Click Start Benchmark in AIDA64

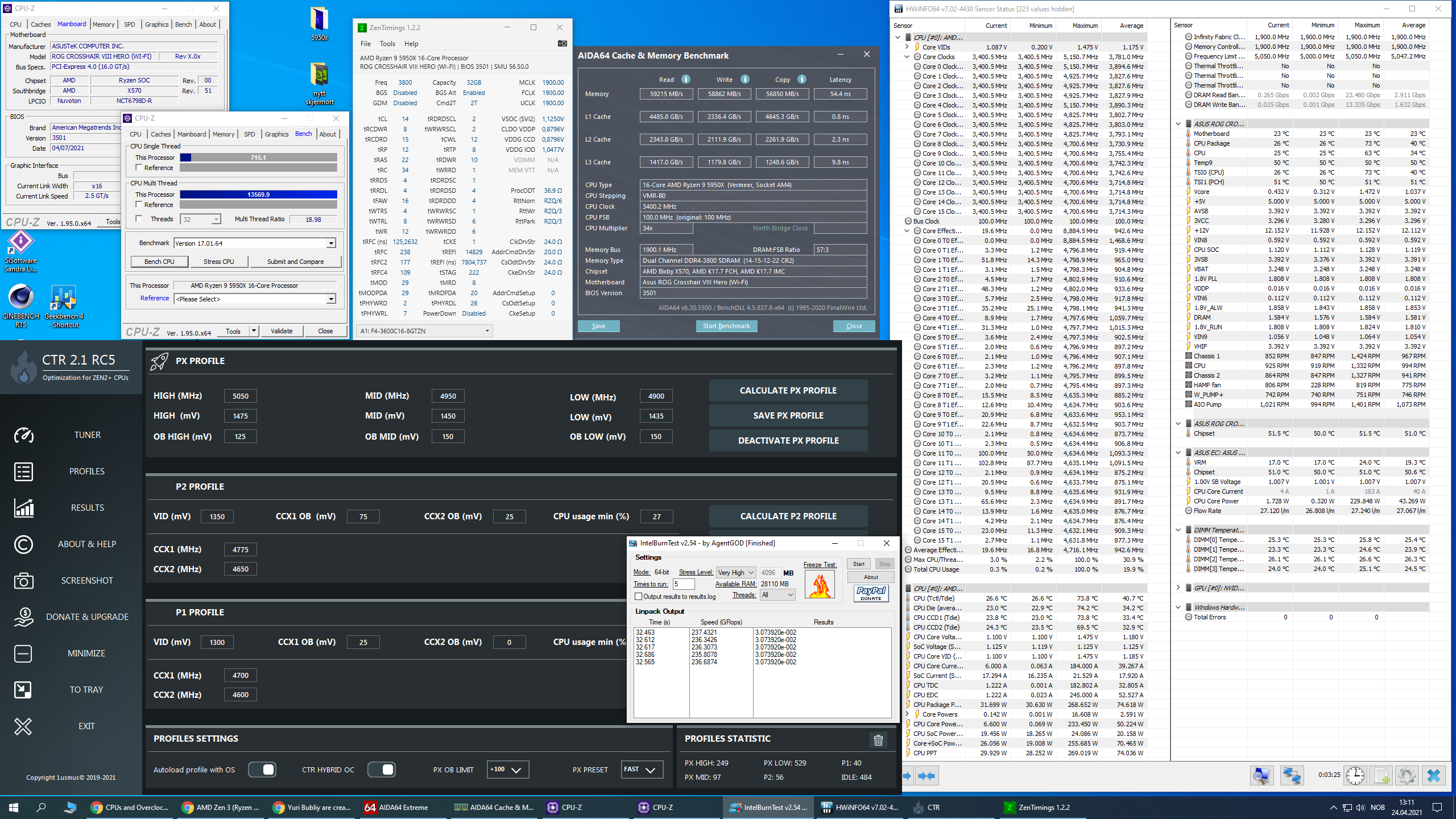click(x=726, y=326)
